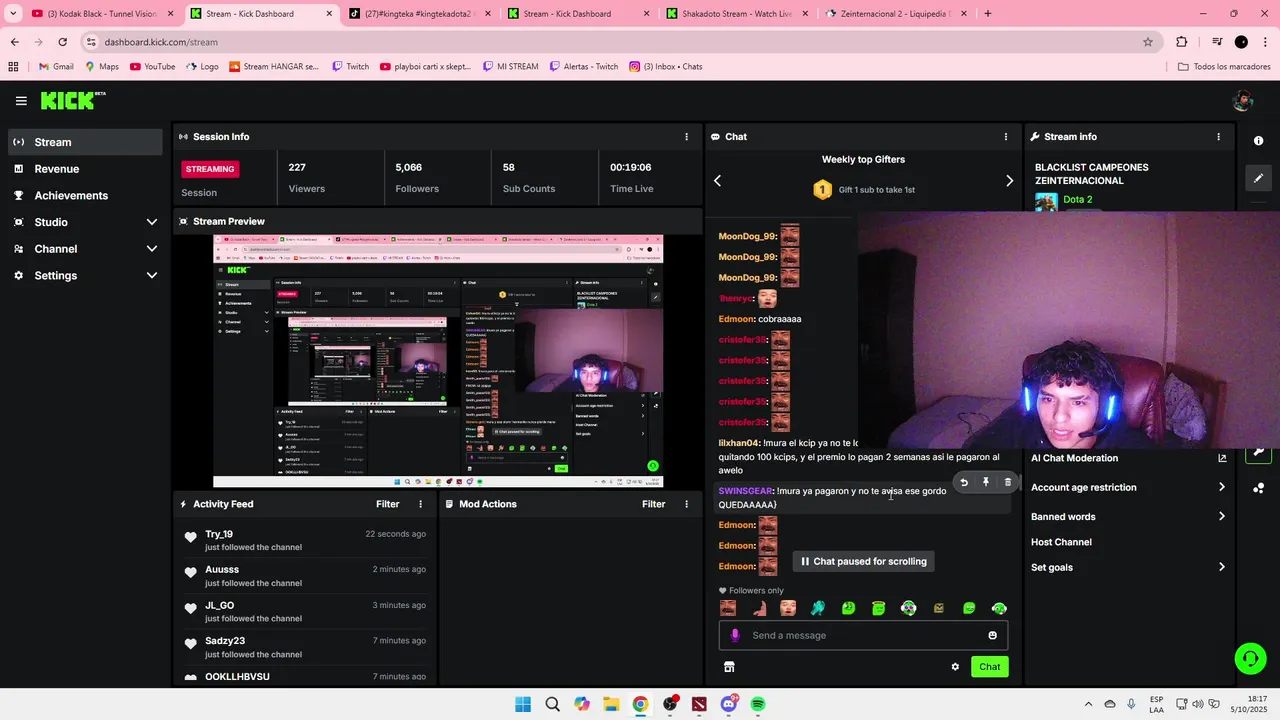
Task: Open Spotify from the taskbar
Action: click(758, 704)
